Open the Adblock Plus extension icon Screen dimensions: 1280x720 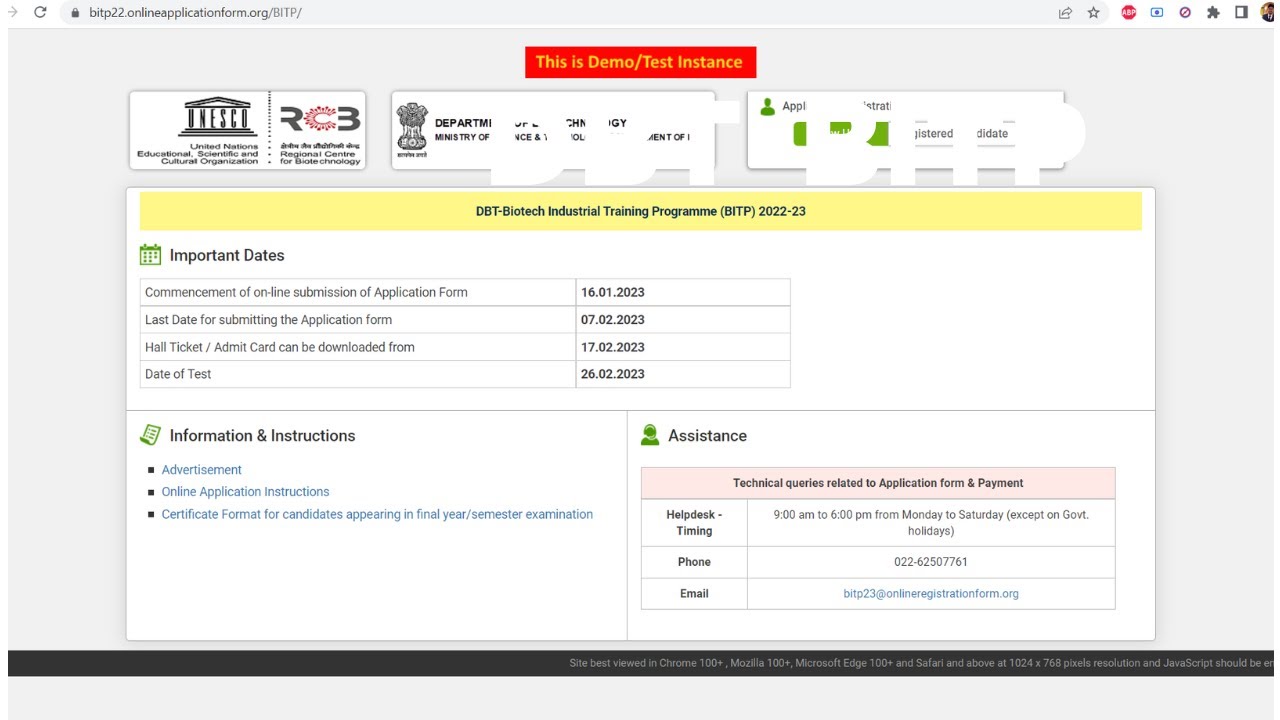click(x=1129, y=13)
